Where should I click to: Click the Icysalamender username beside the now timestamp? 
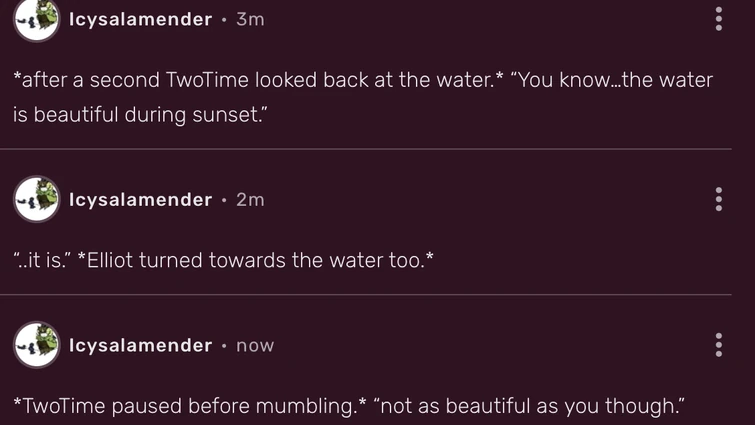point(140,346)
